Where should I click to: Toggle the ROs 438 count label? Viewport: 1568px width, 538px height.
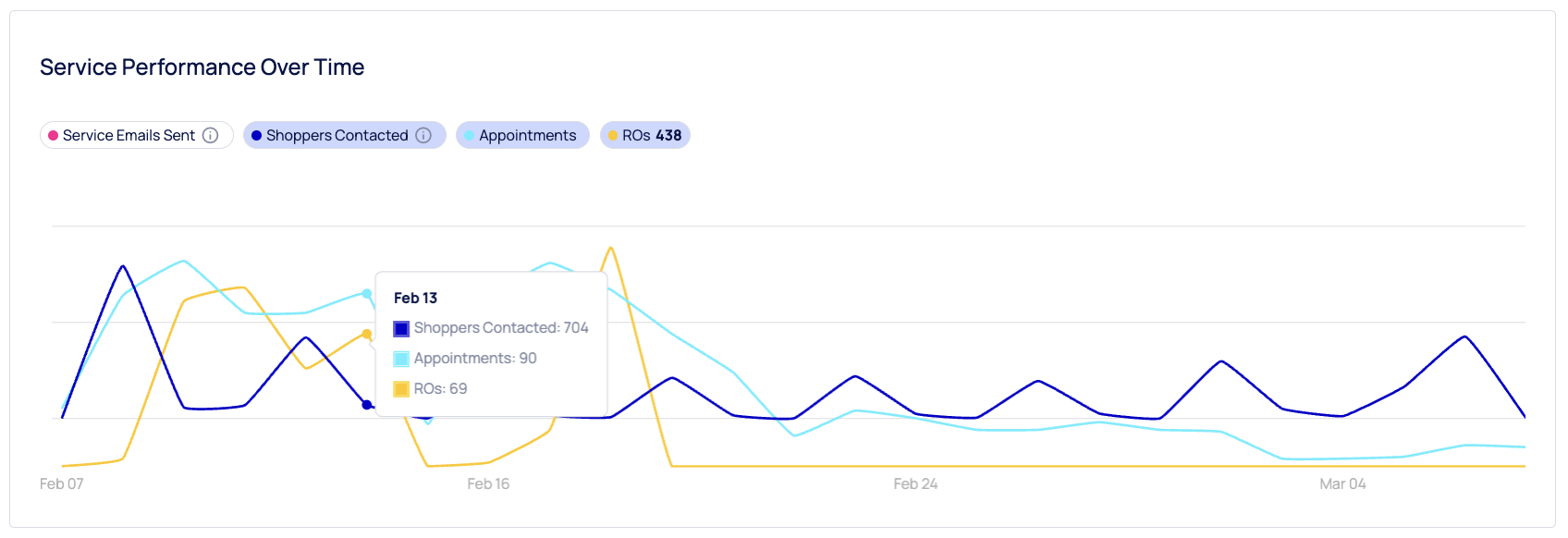click(652, 136)
